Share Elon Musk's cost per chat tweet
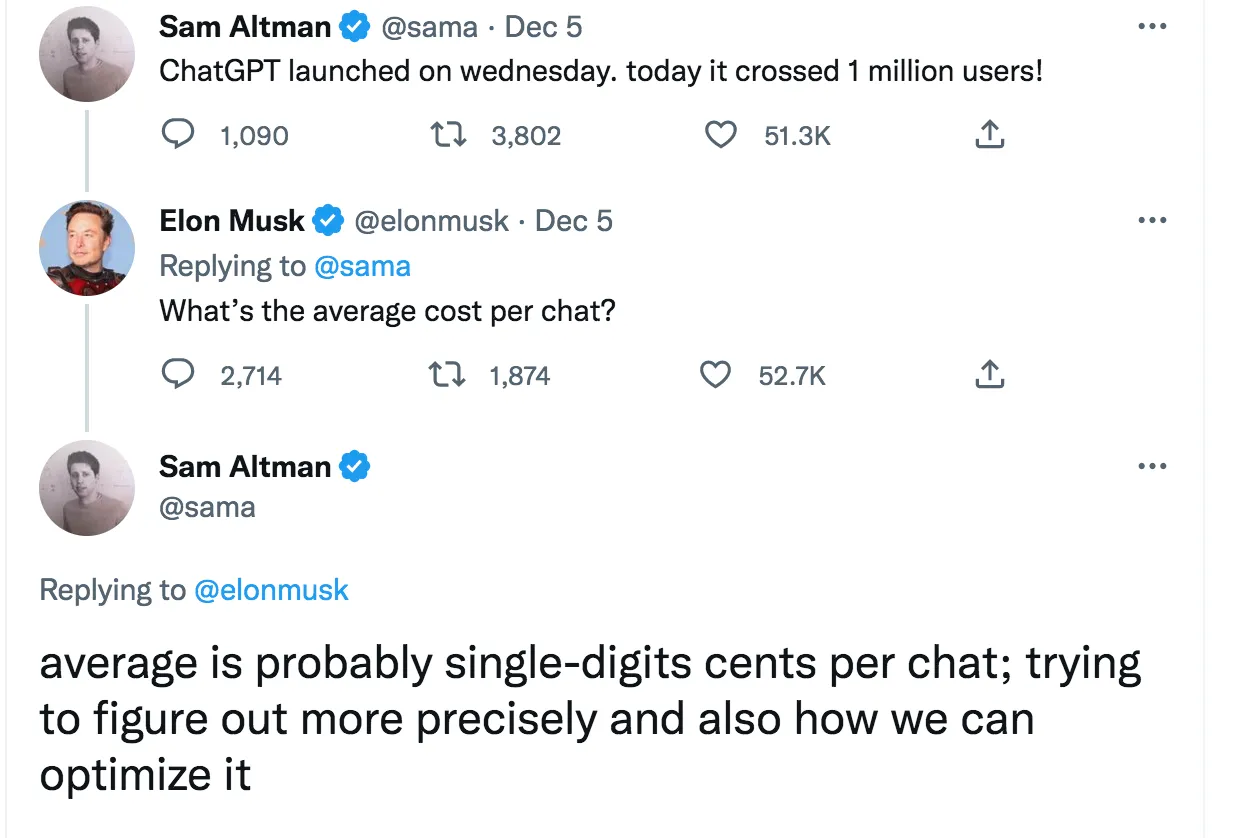The image size is (1234, 838). [988, 375]
